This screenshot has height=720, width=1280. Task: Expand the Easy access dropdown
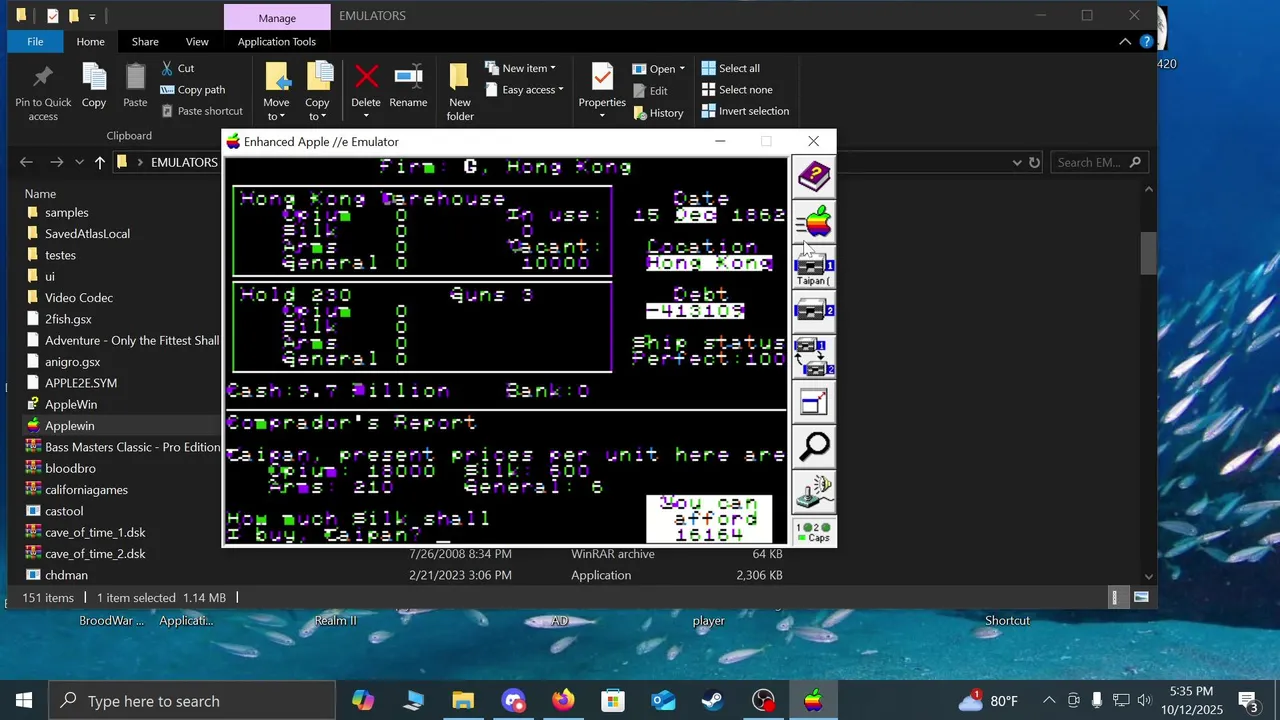click(524, 90)
